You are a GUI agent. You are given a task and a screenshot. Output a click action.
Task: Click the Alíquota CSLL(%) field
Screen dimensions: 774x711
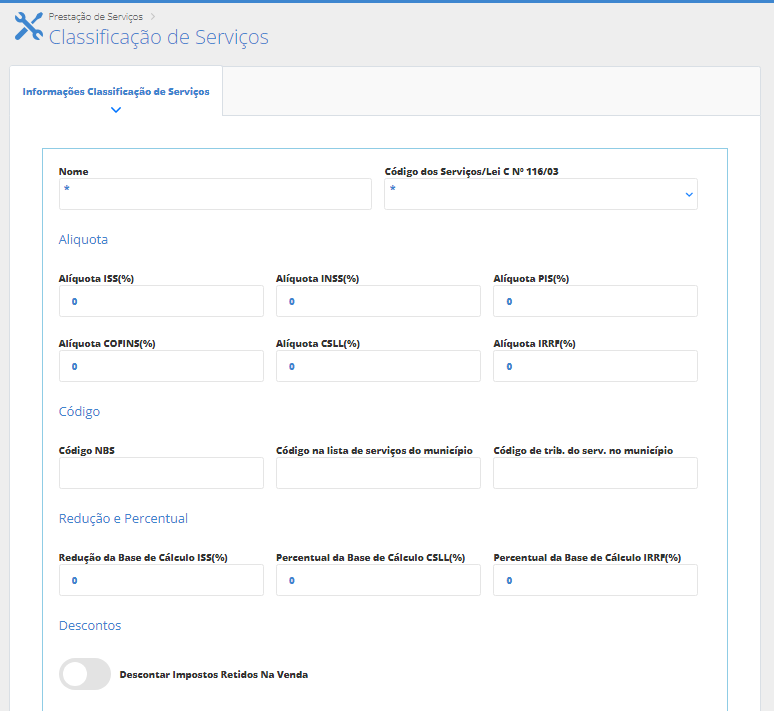coord(379,366)
